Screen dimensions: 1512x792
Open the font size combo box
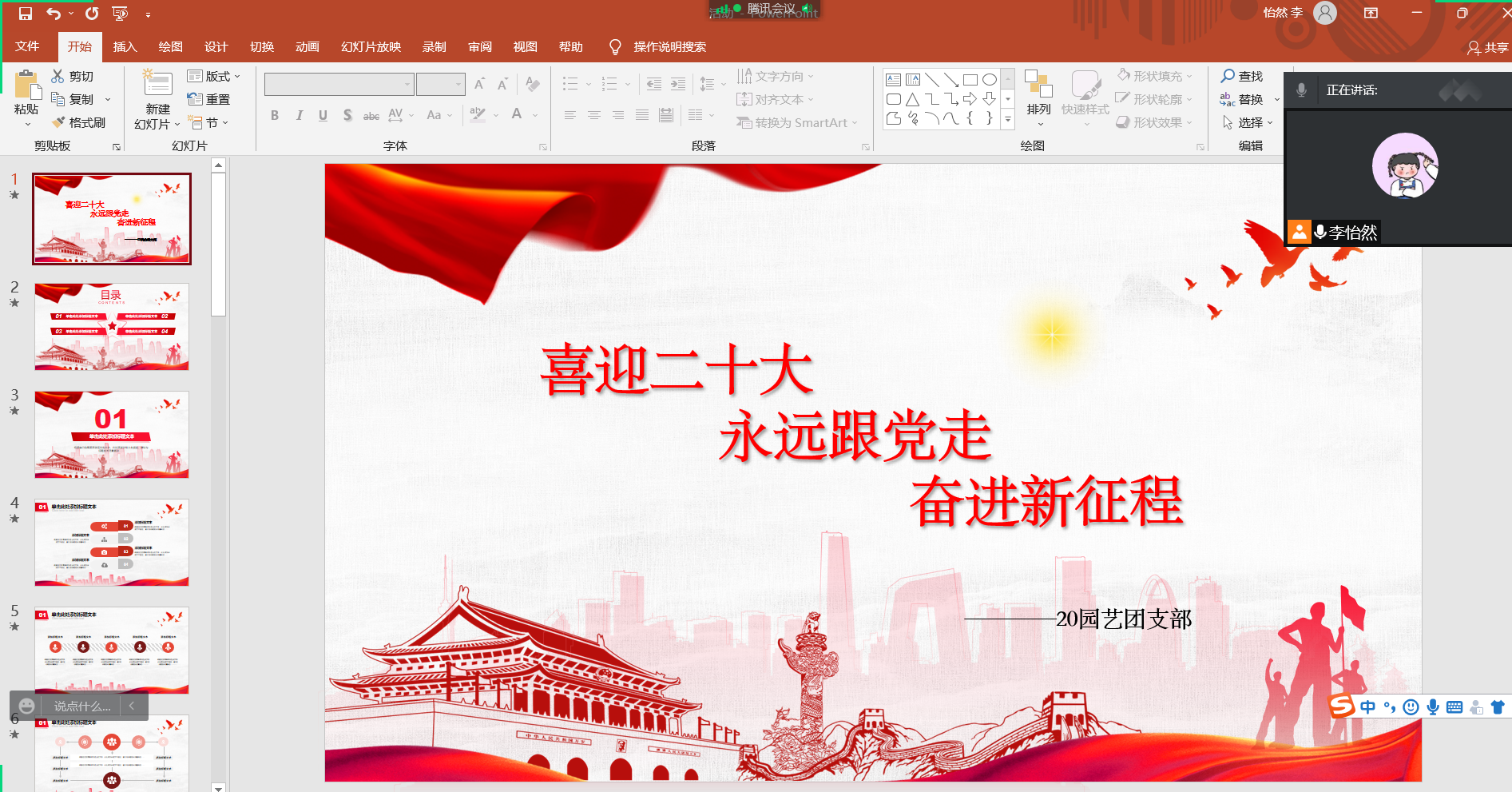440,84
